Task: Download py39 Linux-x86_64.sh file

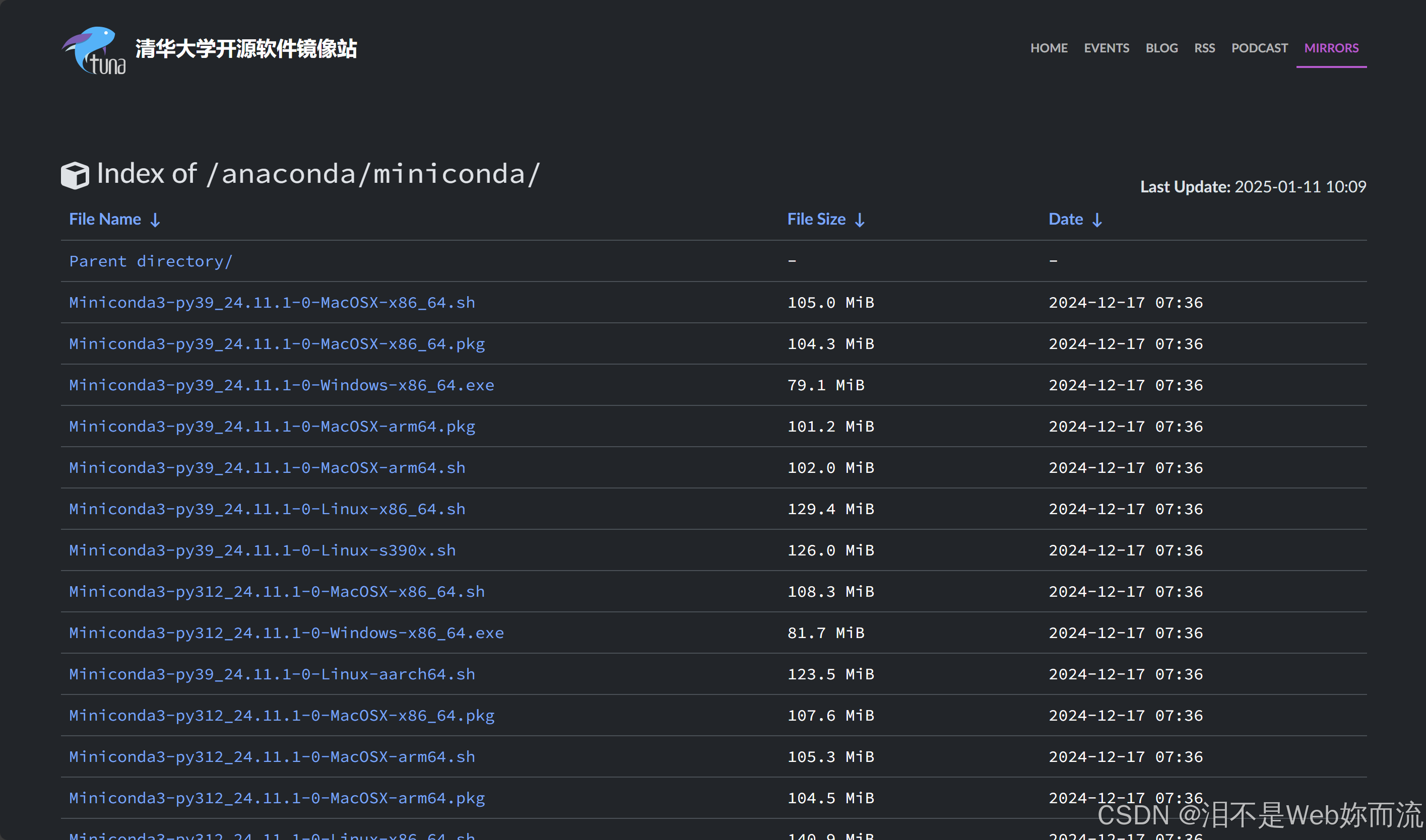Action: click(267, 510)
